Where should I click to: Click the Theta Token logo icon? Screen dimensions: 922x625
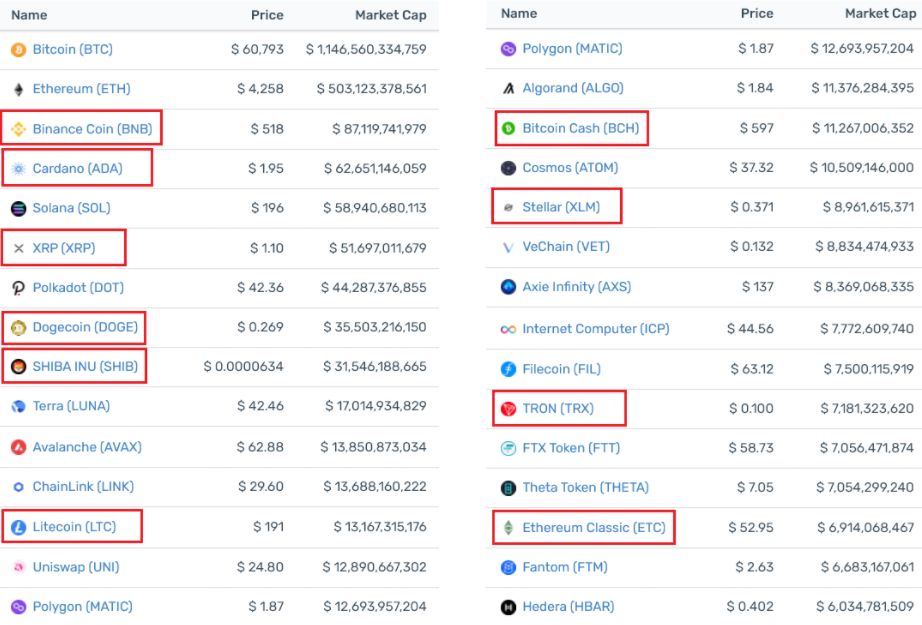tap(508, 488)
